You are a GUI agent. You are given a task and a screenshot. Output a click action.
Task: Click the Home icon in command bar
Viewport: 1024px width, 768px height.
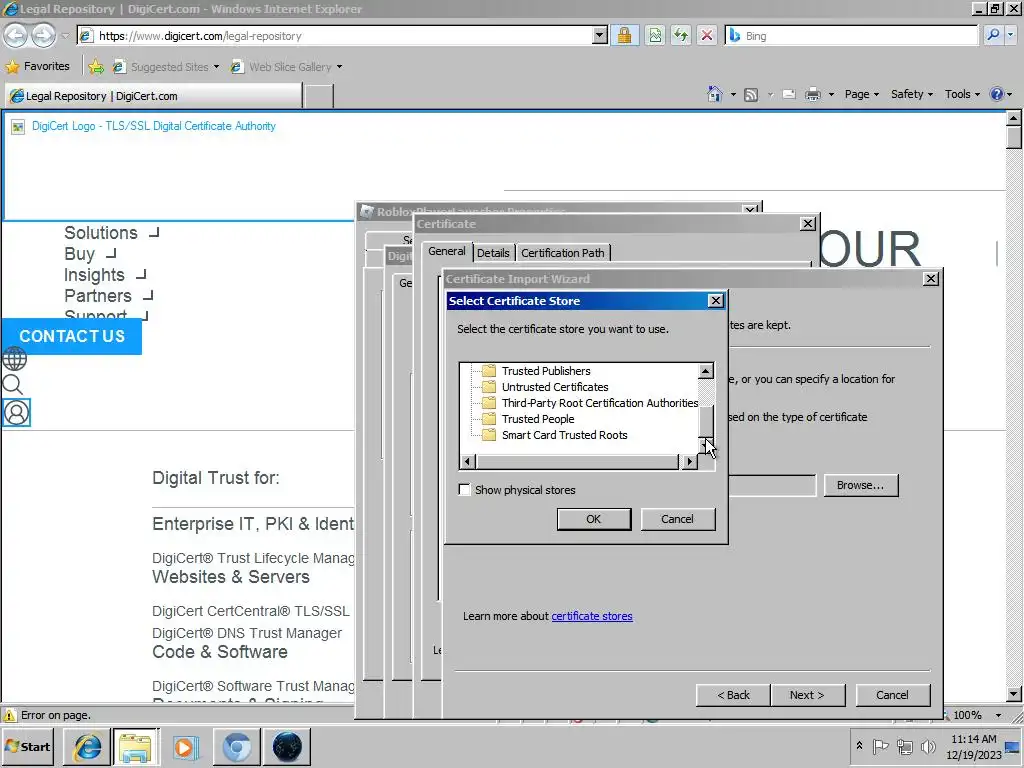tap(715, 94)
